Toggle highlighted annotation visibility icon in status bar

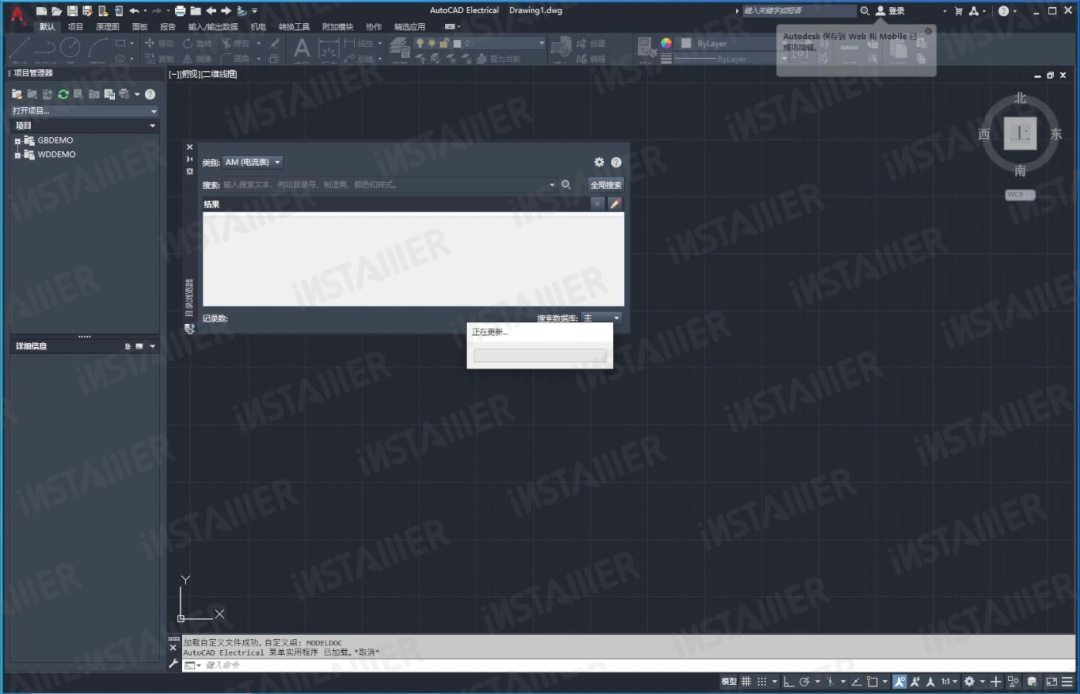[900, 682]
